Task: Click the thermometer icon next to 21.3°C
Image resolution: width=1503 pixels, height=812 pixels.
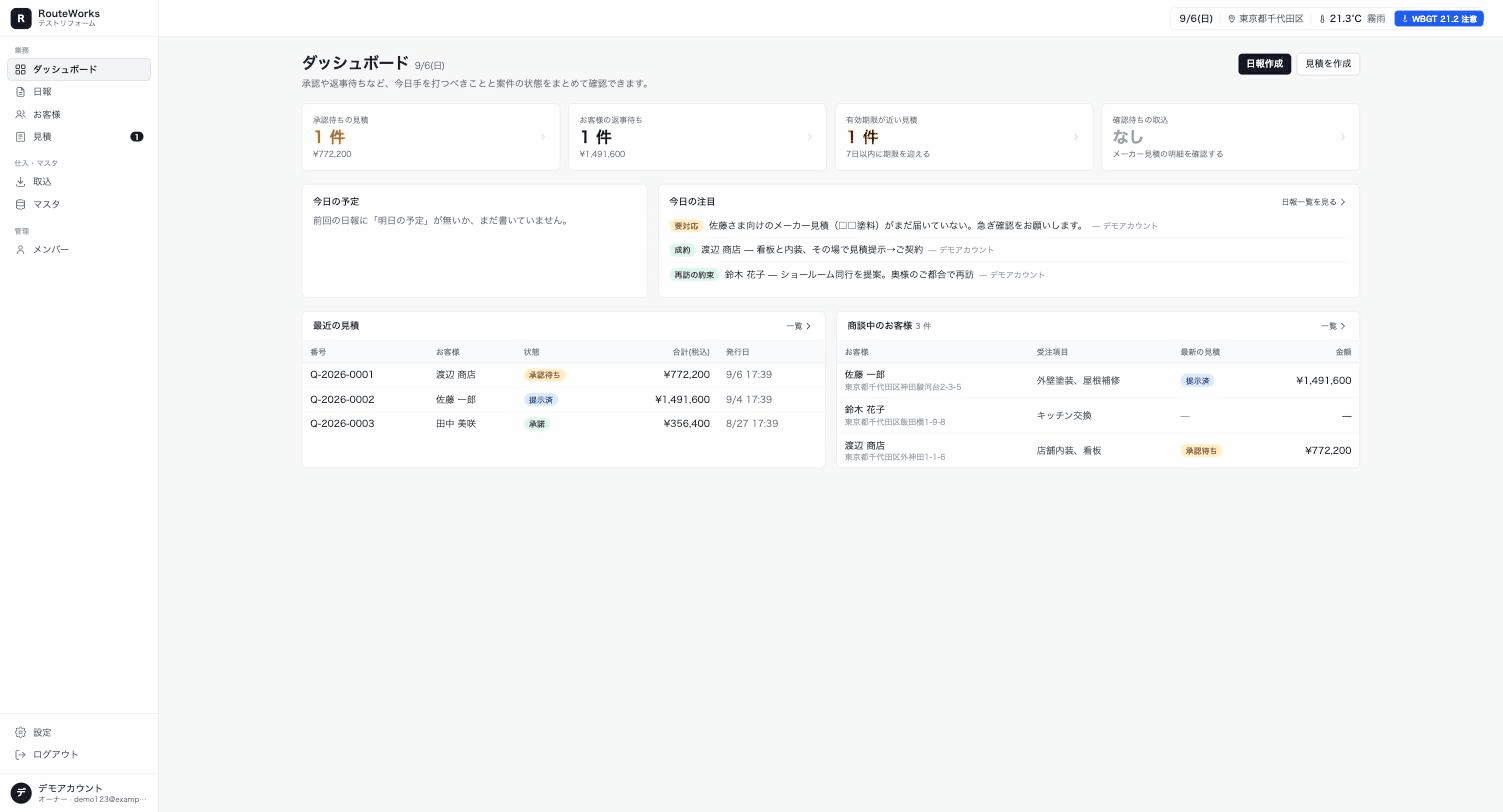Action: (x=1322, y=19)
